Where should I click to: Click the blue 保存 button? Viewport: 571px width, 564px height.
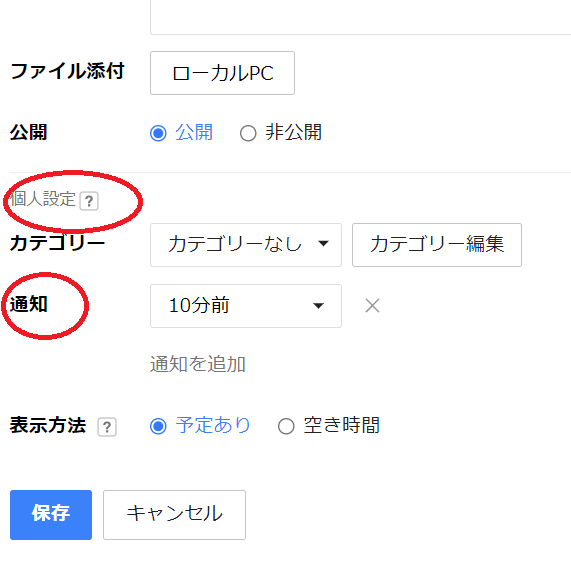(x=51, y=514)
